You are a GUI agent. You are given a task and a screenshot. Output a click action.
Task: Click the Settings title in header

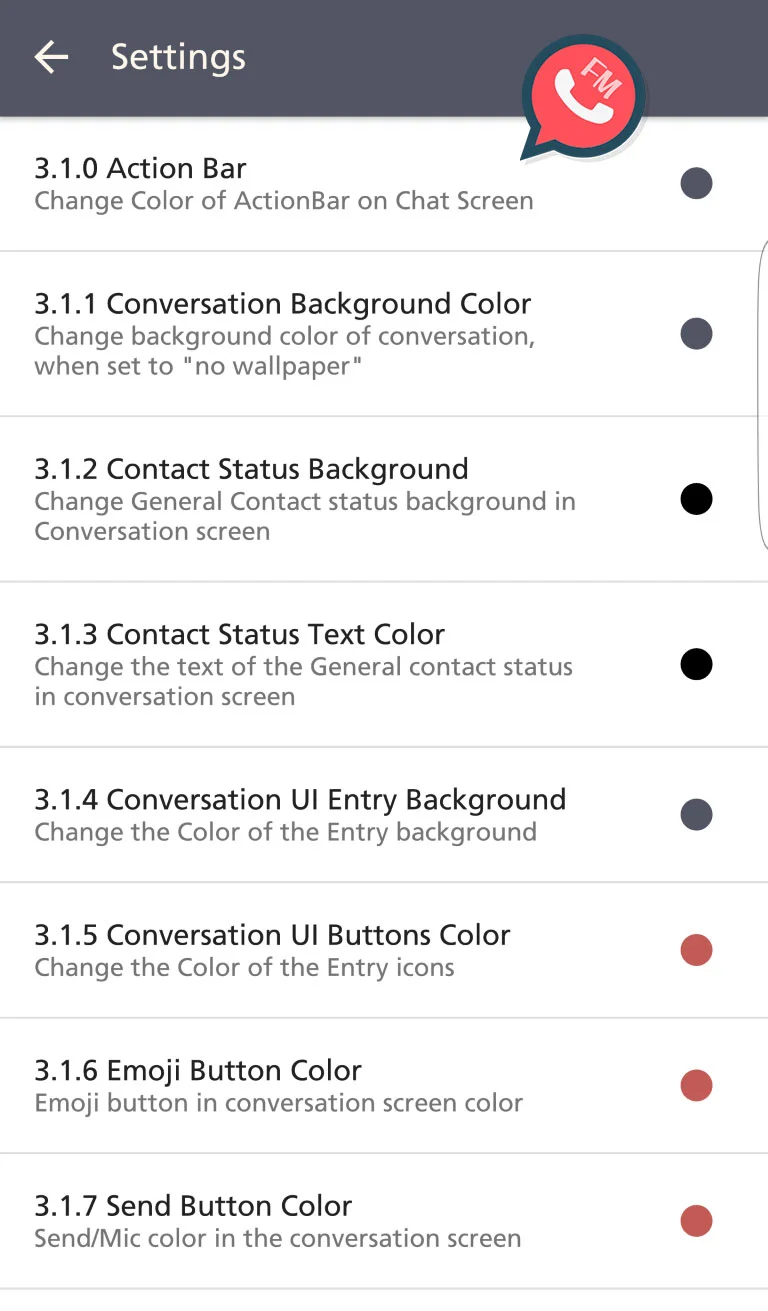[178, 58]
